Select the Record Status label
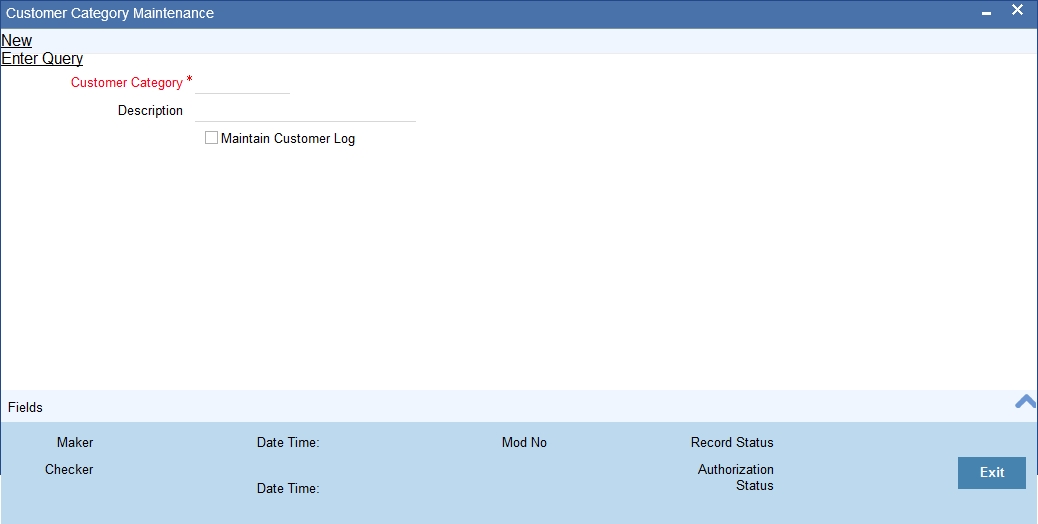This screenshot has width=1038, height=524. click(732, 443)
